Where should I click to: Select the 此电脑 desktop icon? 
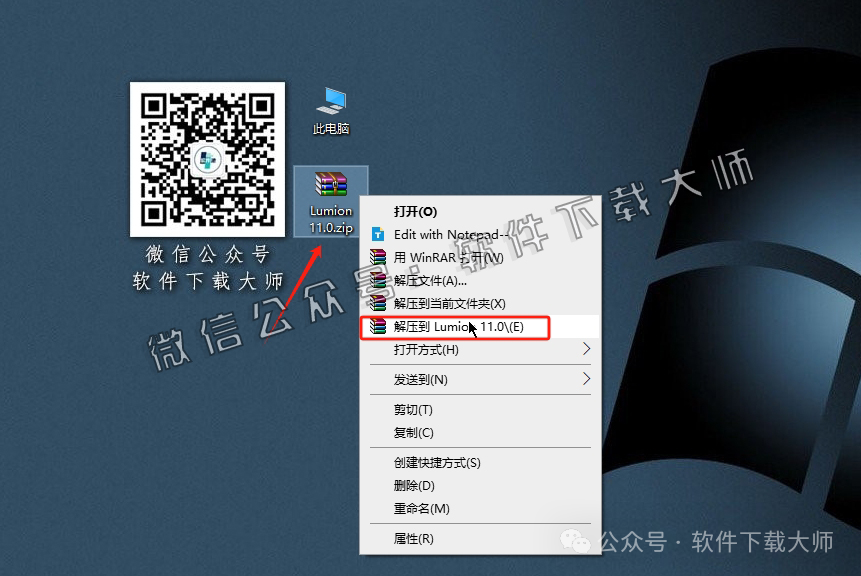click(331, 111)
